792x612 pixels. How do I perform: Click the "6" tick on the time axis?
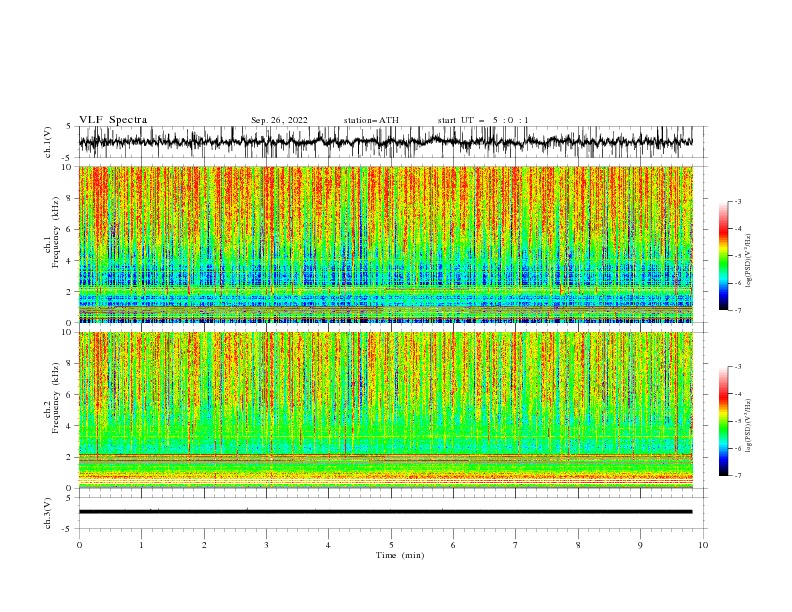point(453,545)
